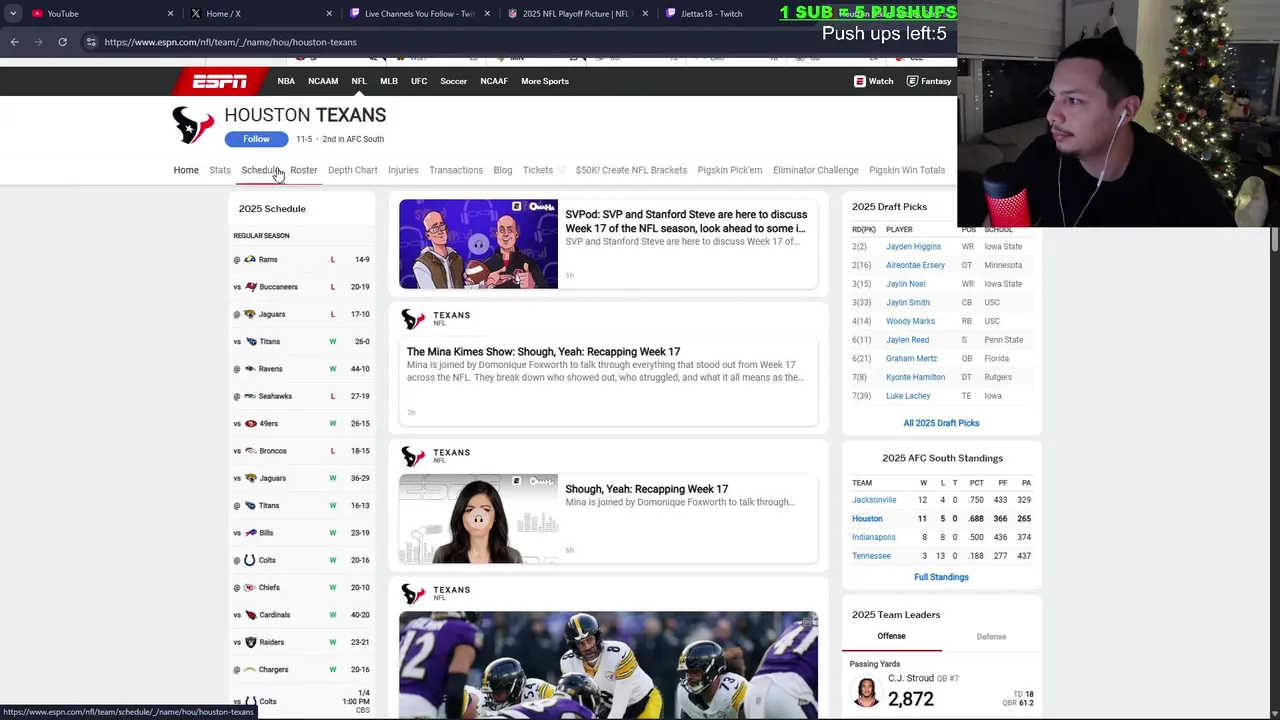The width and height of the screenshot is (1280, 720).
Task: Close the Home / X browser tab
Action: (329, 13)
